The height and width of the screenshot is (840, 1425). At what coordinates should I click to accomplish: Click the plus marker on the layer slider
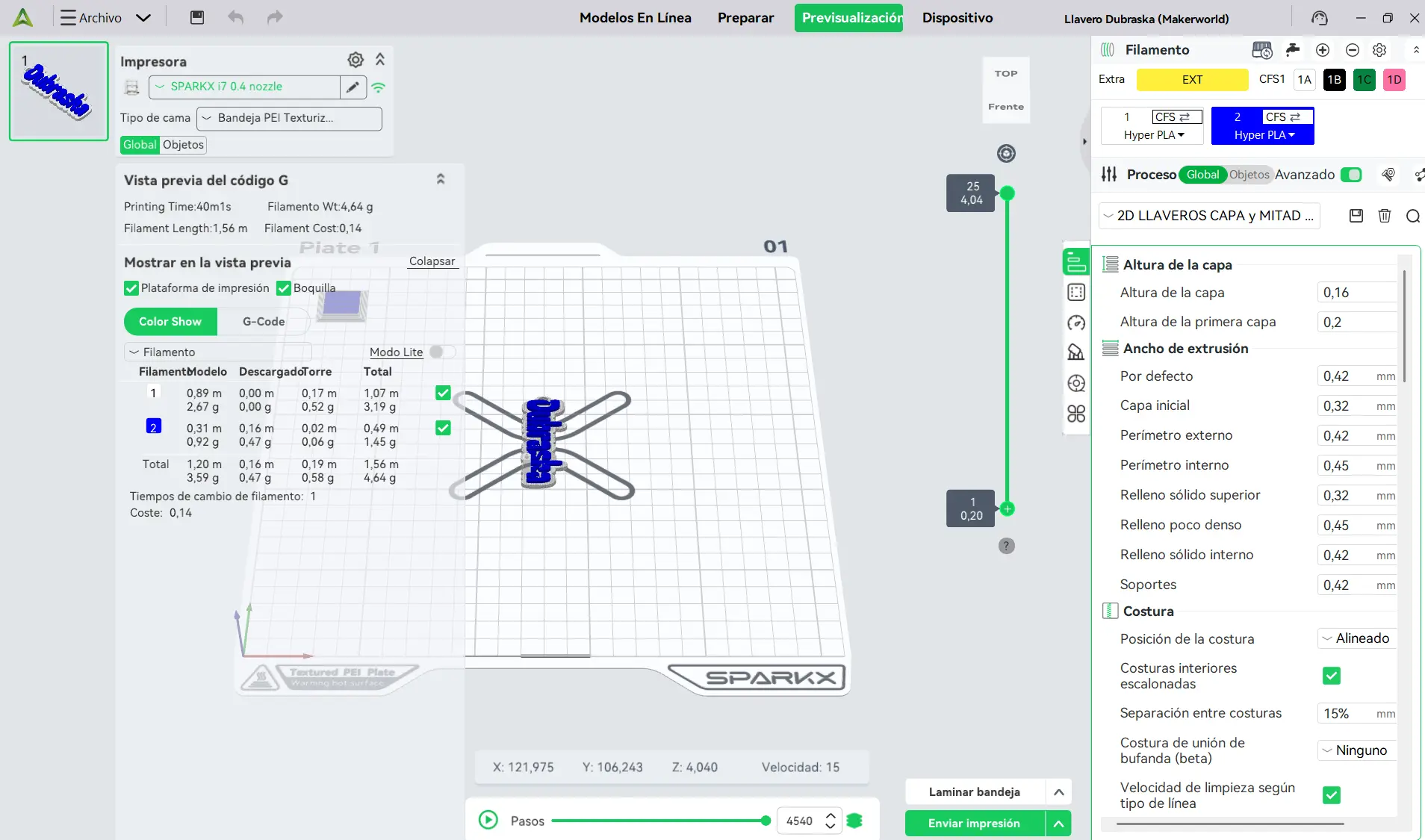(x=1008, y=509)
